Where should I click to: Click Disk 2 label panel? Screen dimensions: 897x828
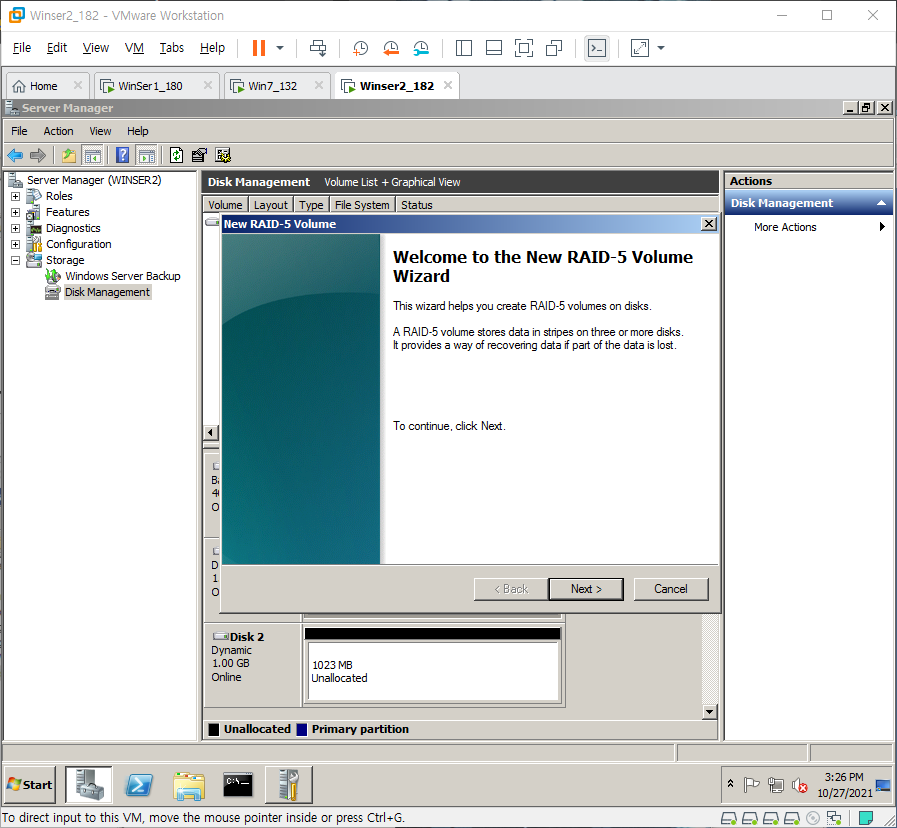pyautogui.click(x=252, y=665)
